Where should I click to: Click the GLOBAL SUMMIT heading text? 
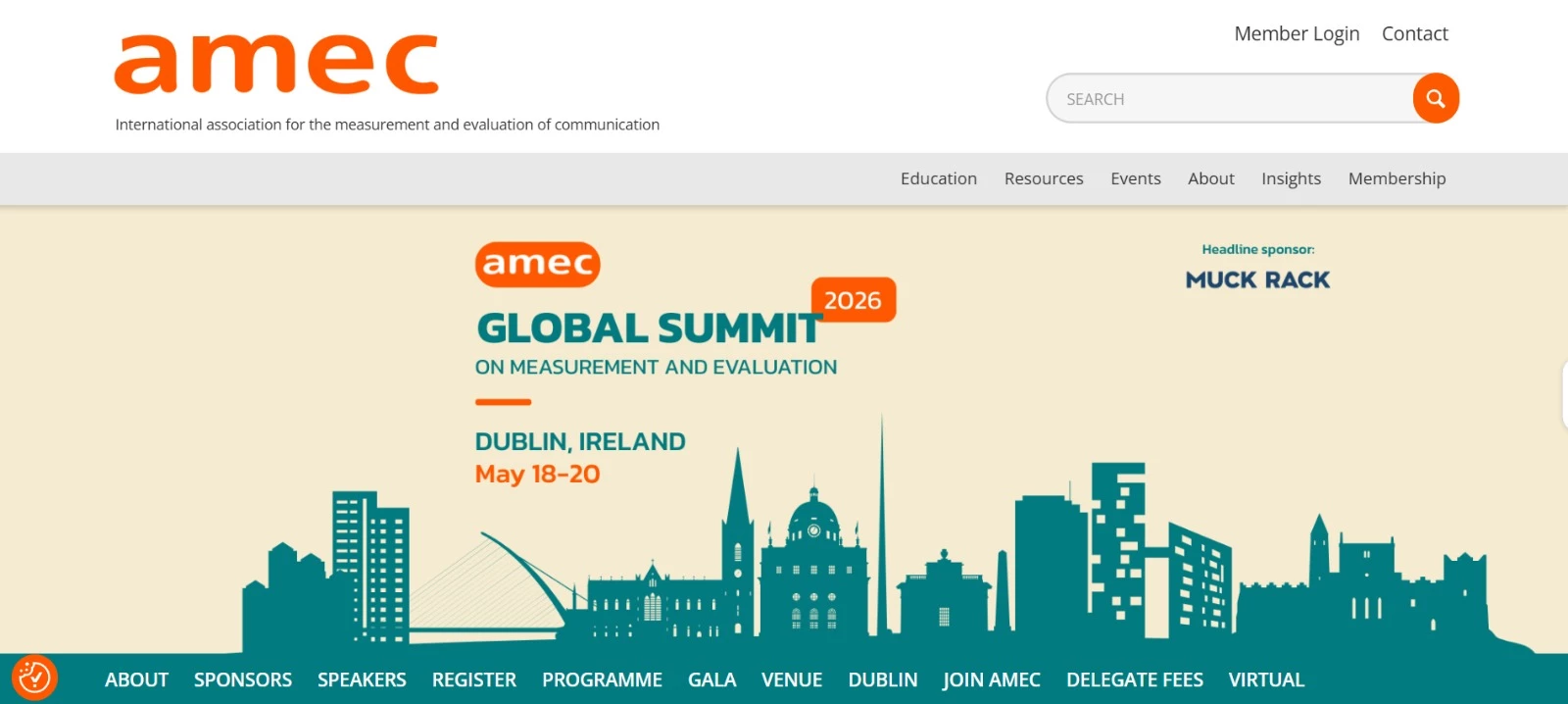(x=649, y=328)
